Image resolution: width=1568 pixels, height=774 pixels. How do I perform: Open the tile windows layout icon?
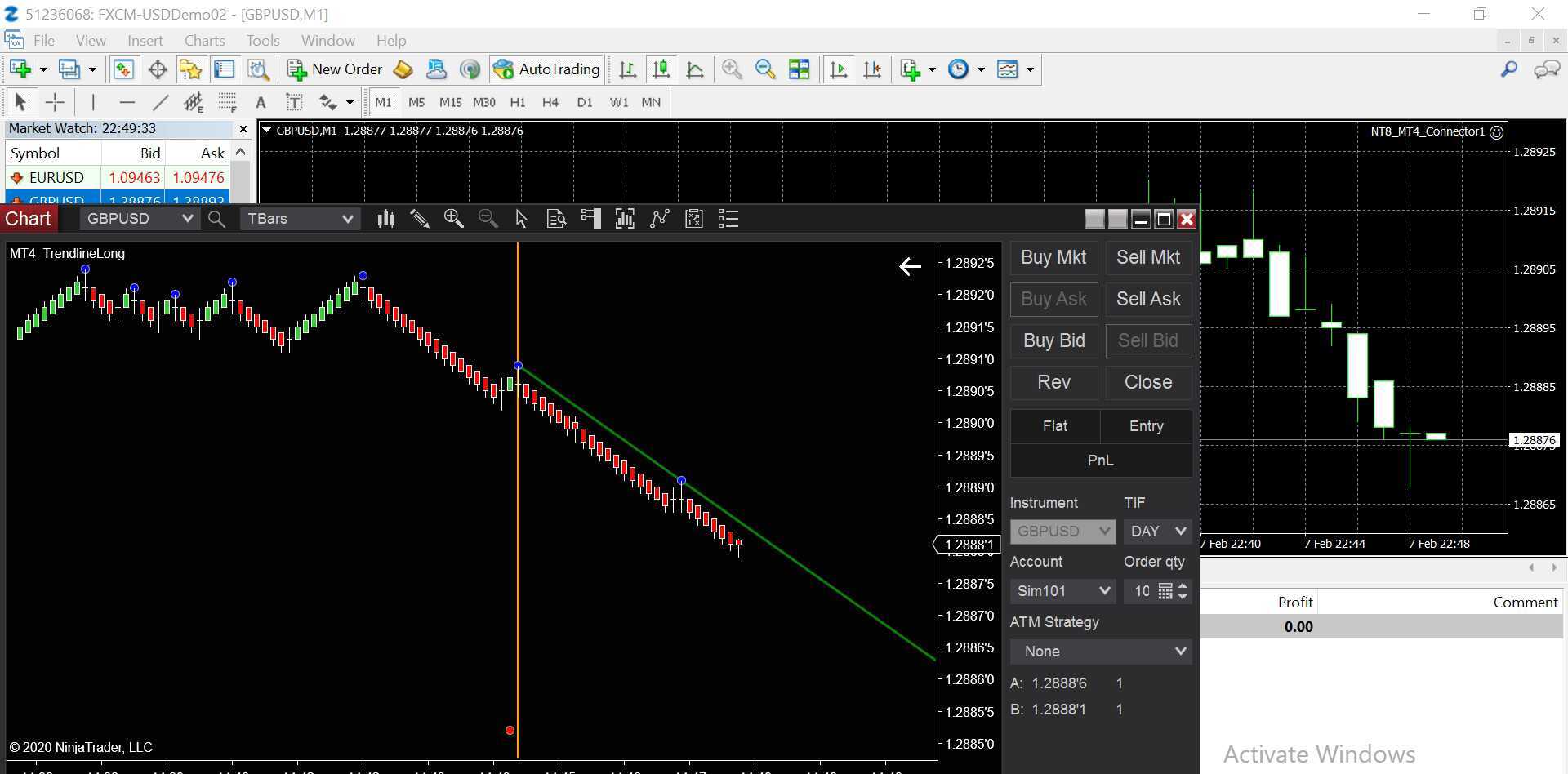pos(799,69)
